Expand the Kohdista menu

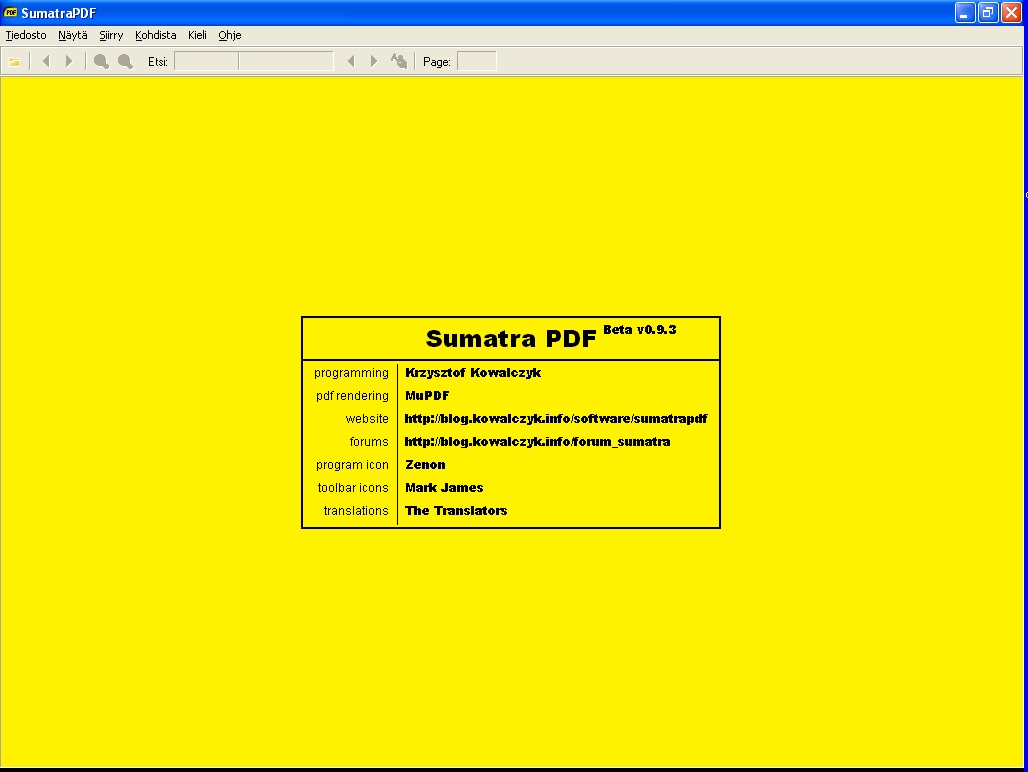pyautogui.click(x=155, y=35)
